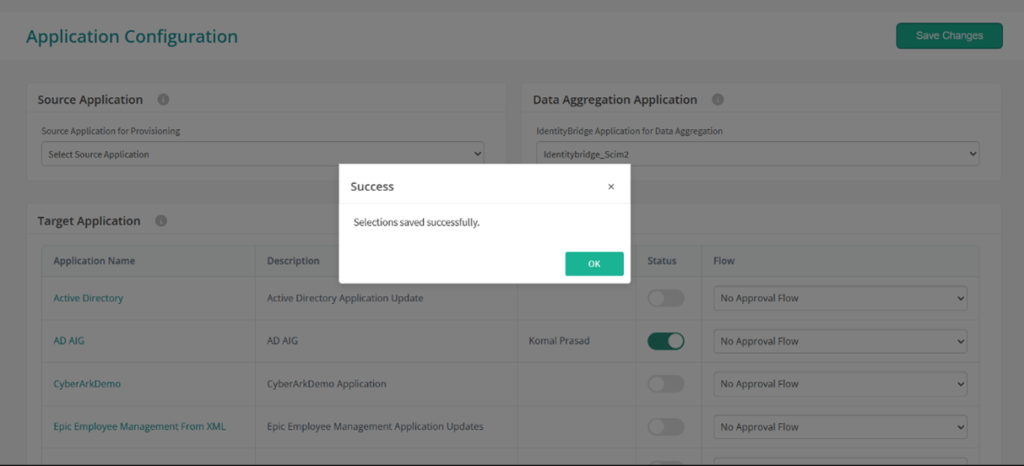The image size is (1024, 466).
Task: Toggle the Active Directory status switch
Action: 665,298
